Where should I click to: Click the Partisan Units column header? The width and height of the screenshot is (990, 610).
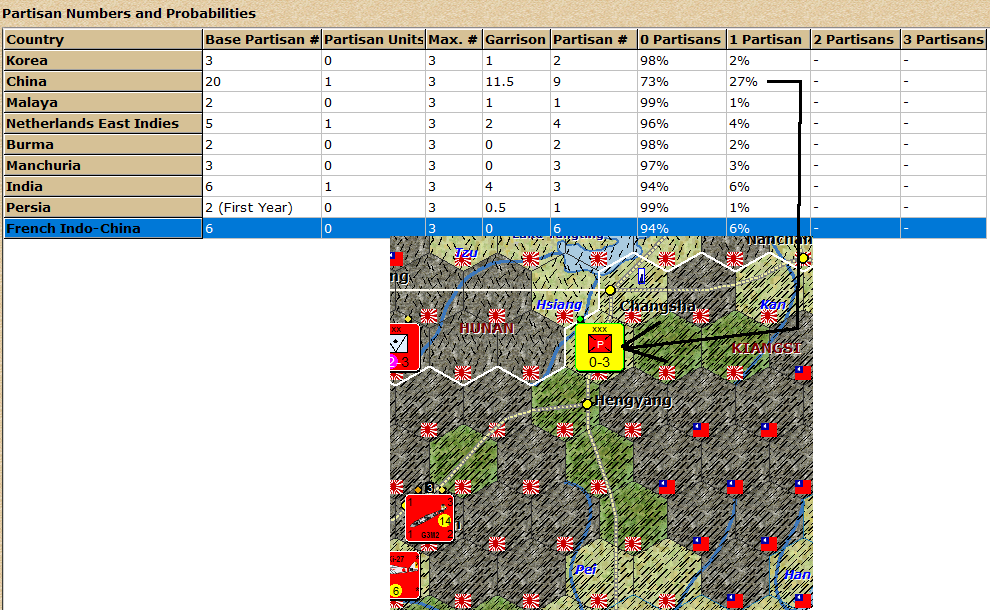pyautogui.click(x=374, y=39)
